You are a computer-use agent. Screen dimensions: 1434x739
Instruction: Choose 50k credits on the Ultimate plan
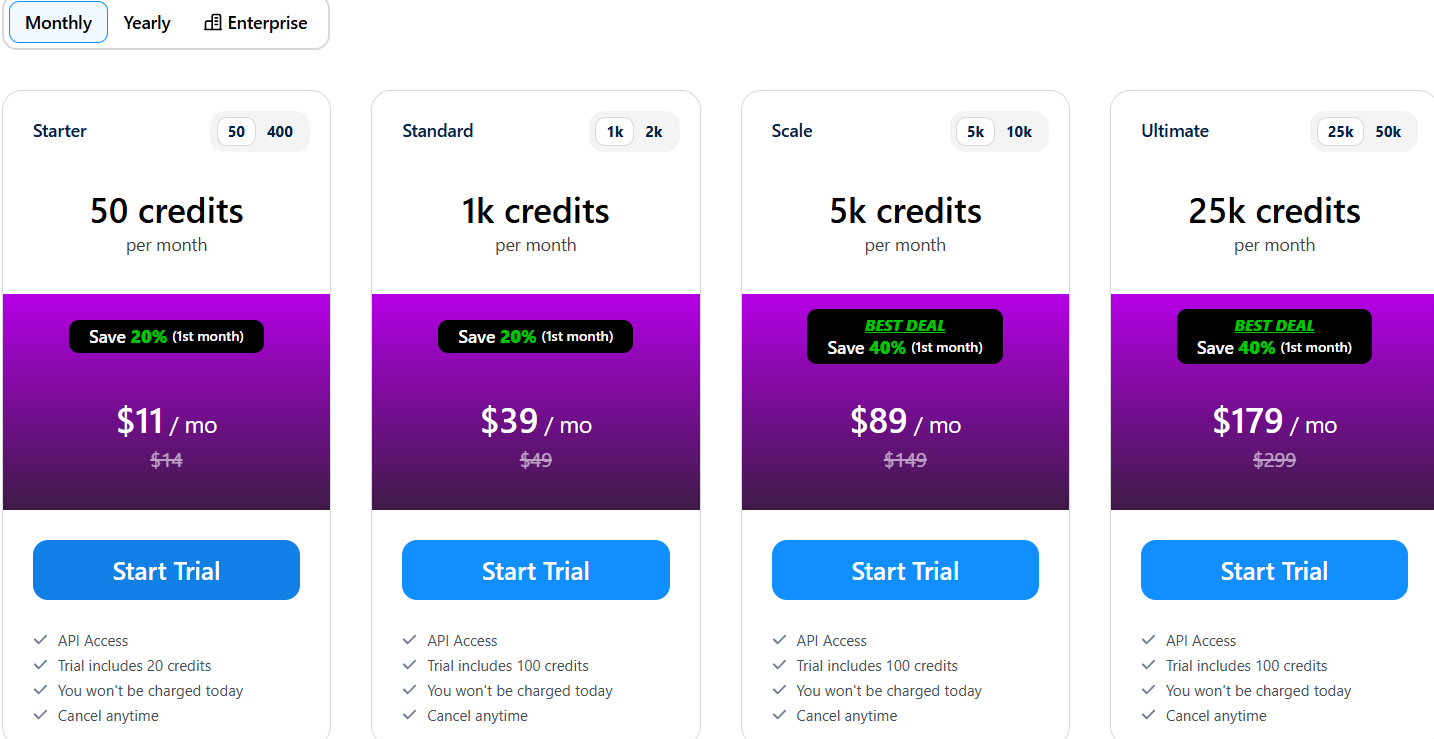point(1389,131)
